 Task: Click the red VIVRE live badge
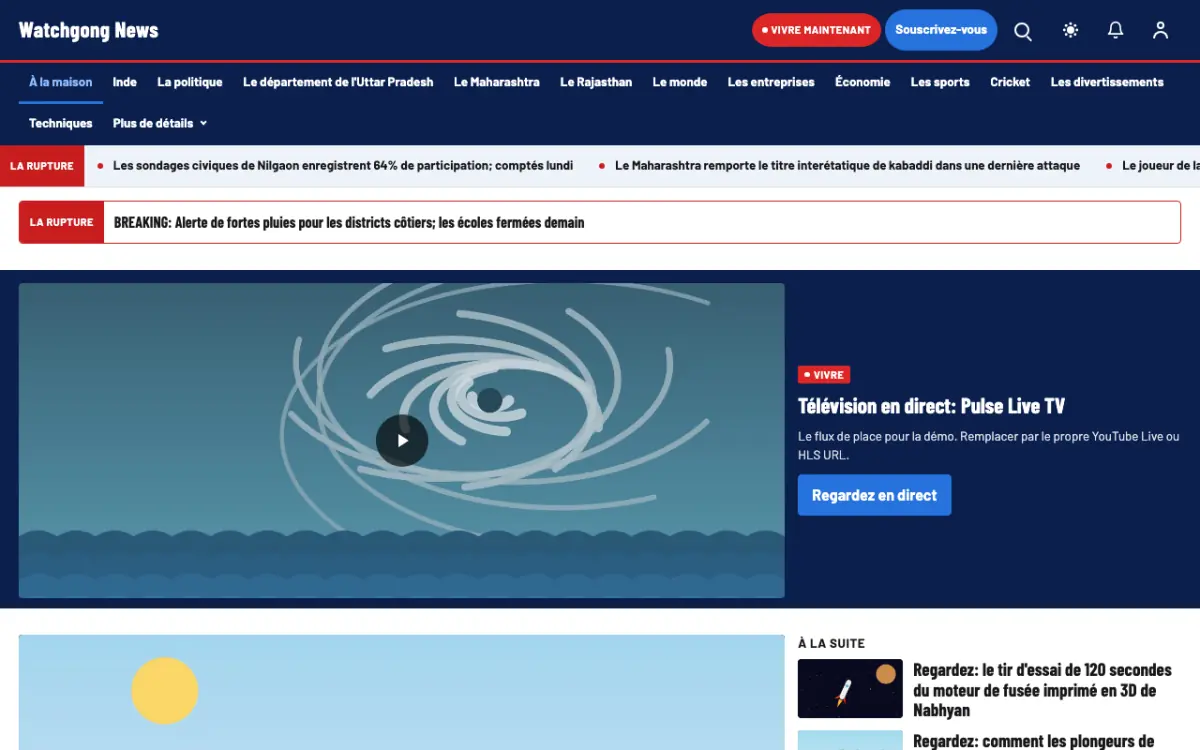pos(824,375)
